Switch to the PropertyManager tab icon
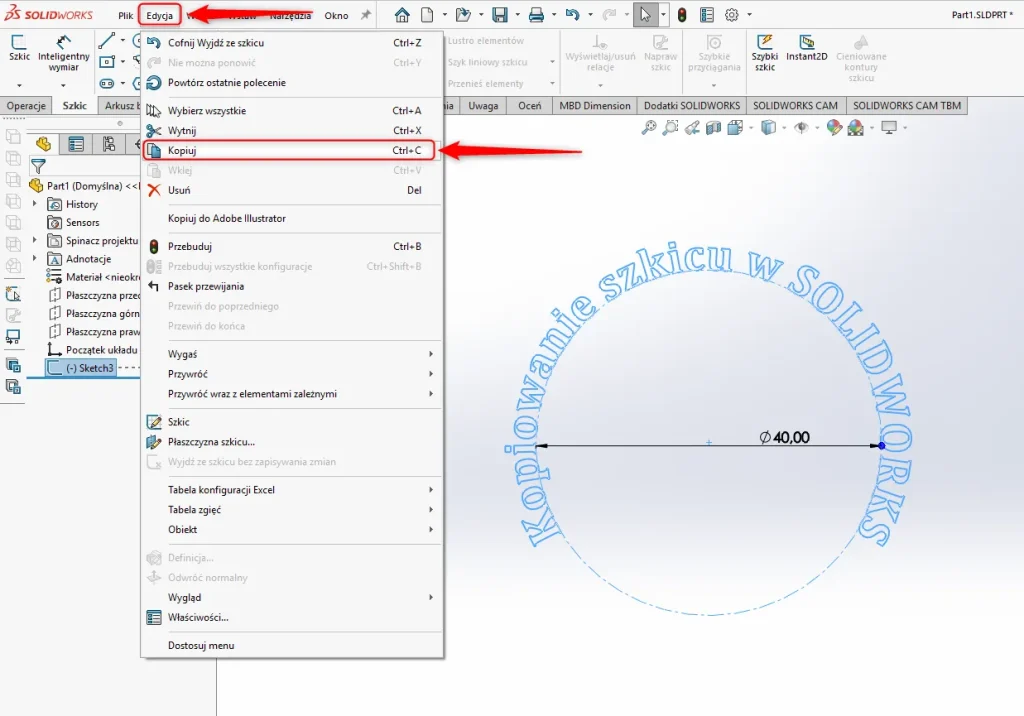 point(76,144)
